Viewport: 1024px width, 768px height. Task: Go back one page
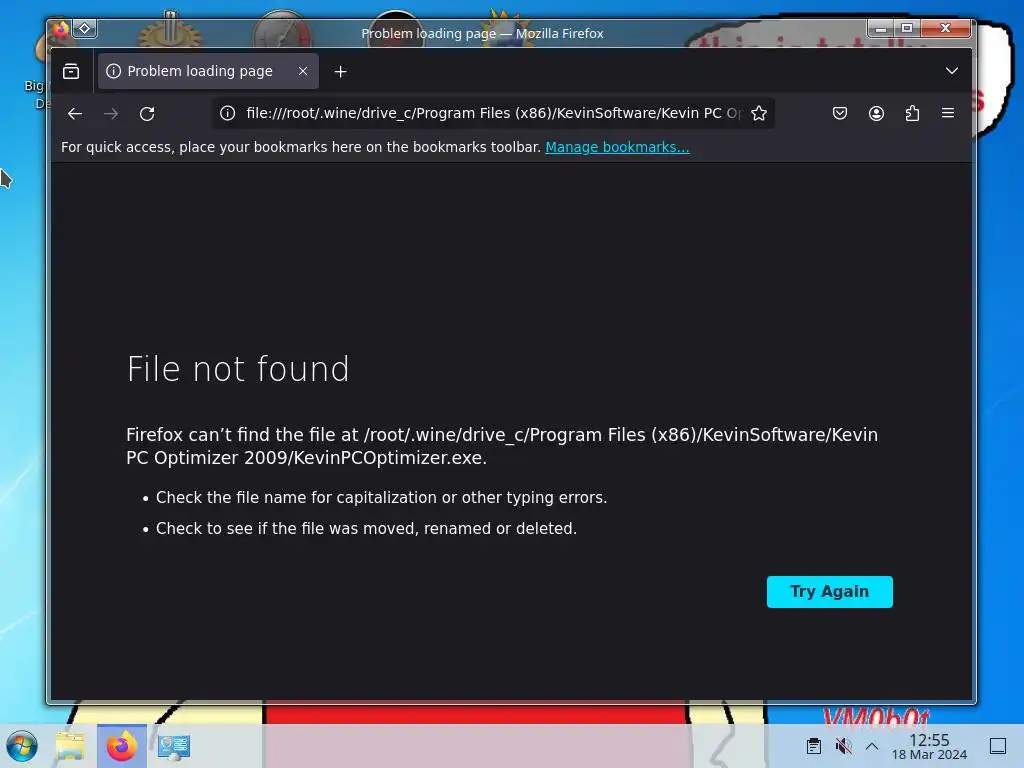[x=74, y=114]
